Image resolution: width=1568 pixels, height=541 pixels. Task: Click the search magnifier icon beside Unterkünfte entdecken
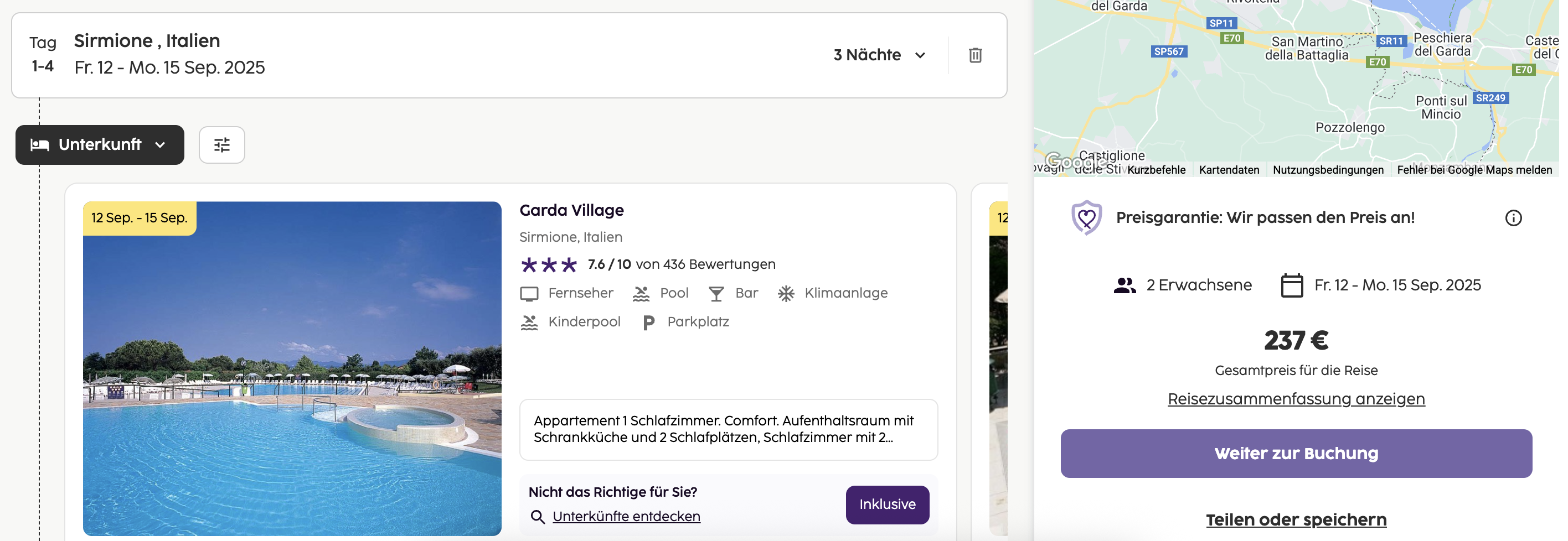click(x=538, y=517)
